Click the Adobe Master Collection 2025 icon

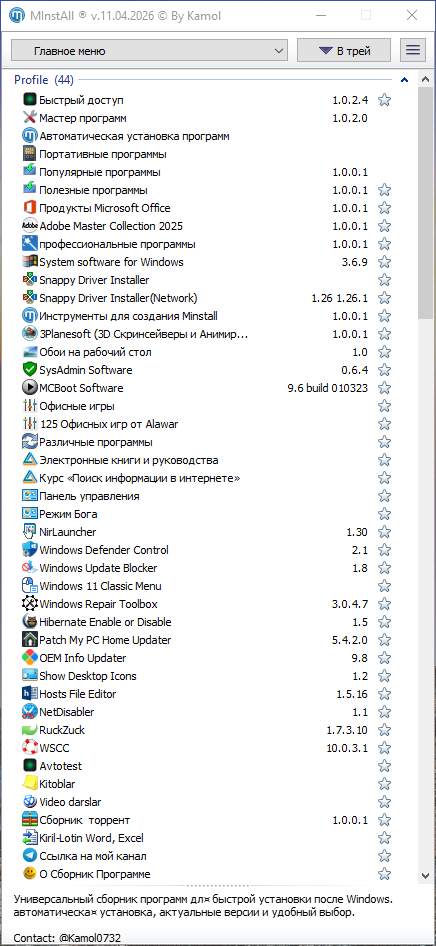pos(30,226)
